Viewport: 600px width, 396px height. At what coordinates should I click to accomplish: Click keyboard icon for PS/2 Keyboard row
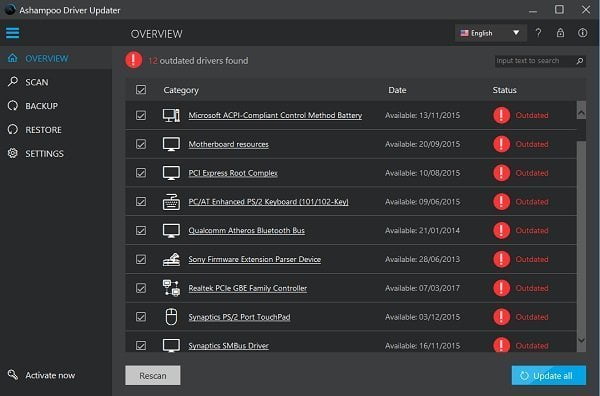pyautogui.click(x=171, y=202)
